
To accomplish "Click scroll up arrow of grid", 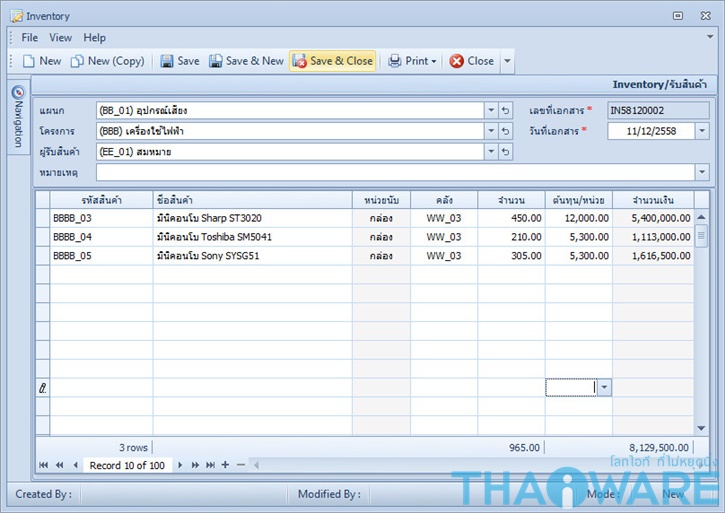I will pos(701,216).
